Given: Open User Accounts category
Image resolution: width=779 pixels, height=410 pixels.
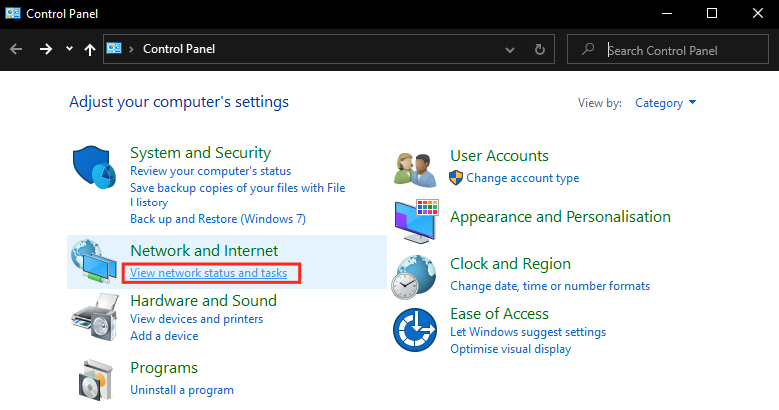Looking at the screenshot, I should [499, 156].
